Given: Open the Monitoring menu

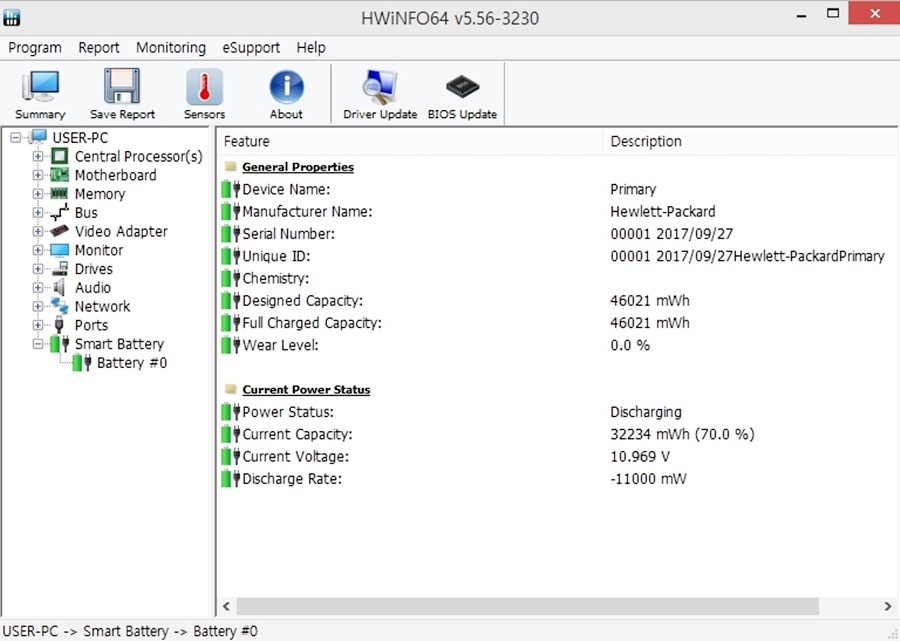Looking at the screenshot, I should click(171, 47).
